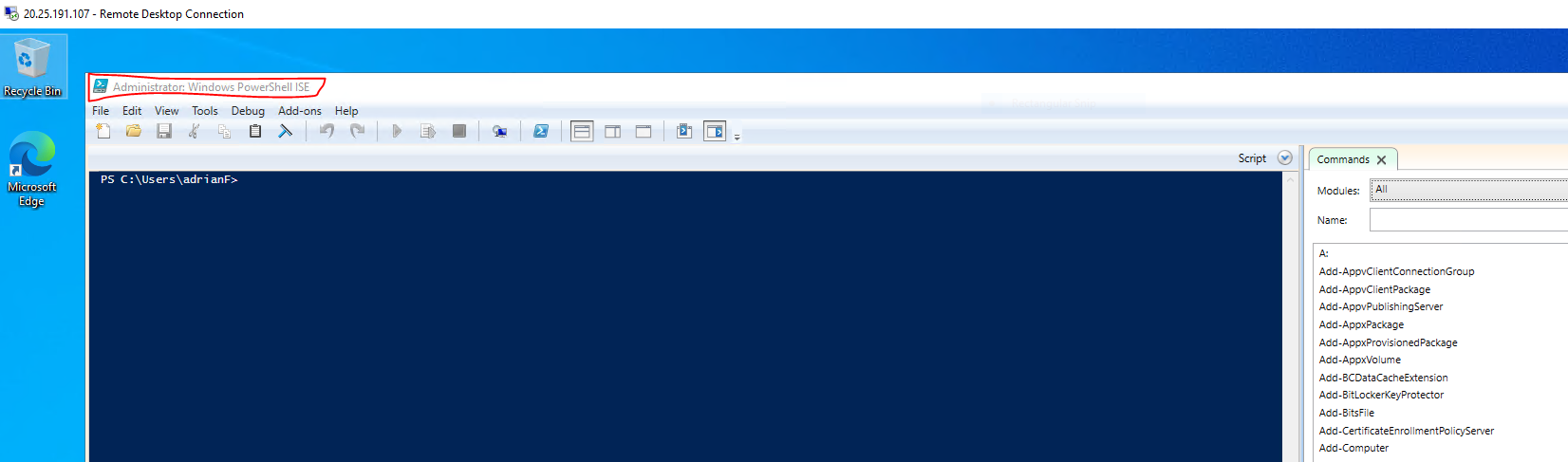Run selection with the Run Selection icon
Image resolution: width=1568 pixels, height=462 pixels.
click(x=428, y=131)
